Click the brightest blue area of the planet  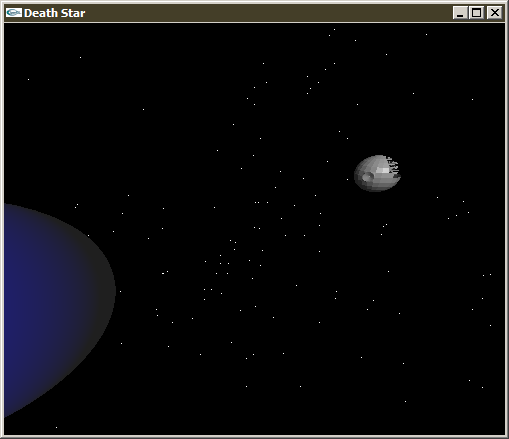[x=13, y=300]
